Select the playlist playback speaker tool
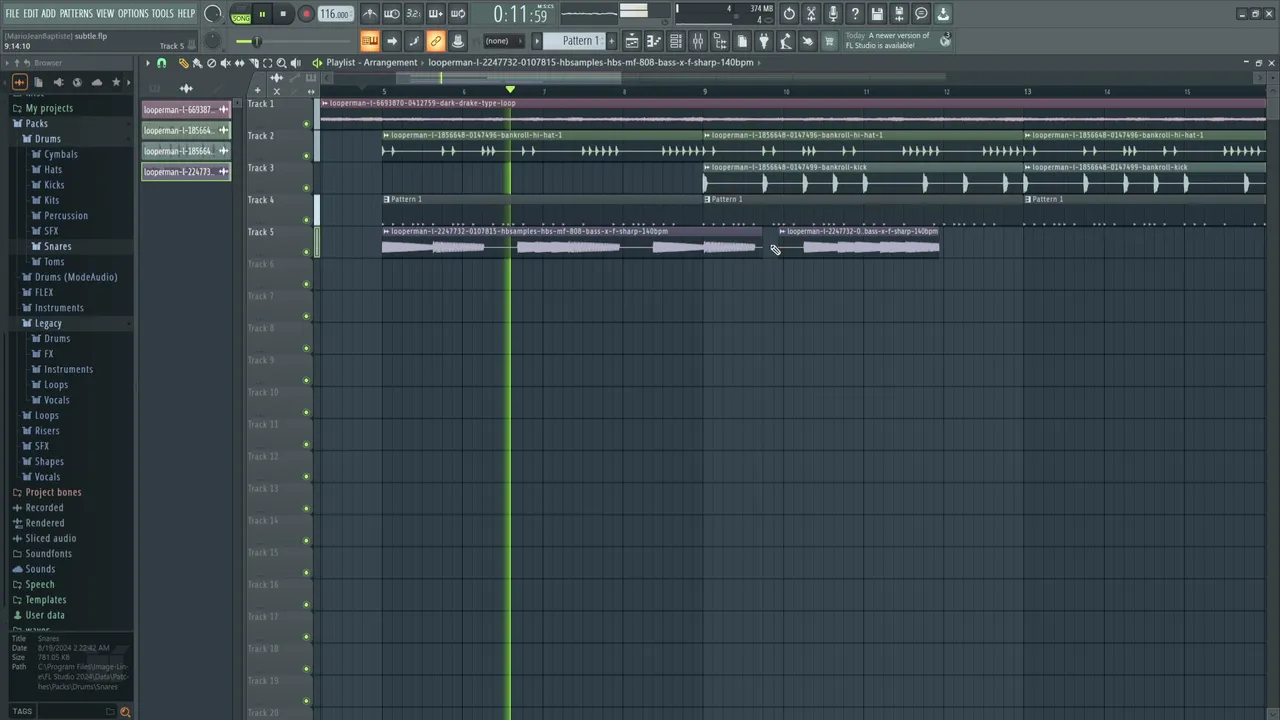The width and height of the screenshot is (1280, 720). click(x=295, y=63)
